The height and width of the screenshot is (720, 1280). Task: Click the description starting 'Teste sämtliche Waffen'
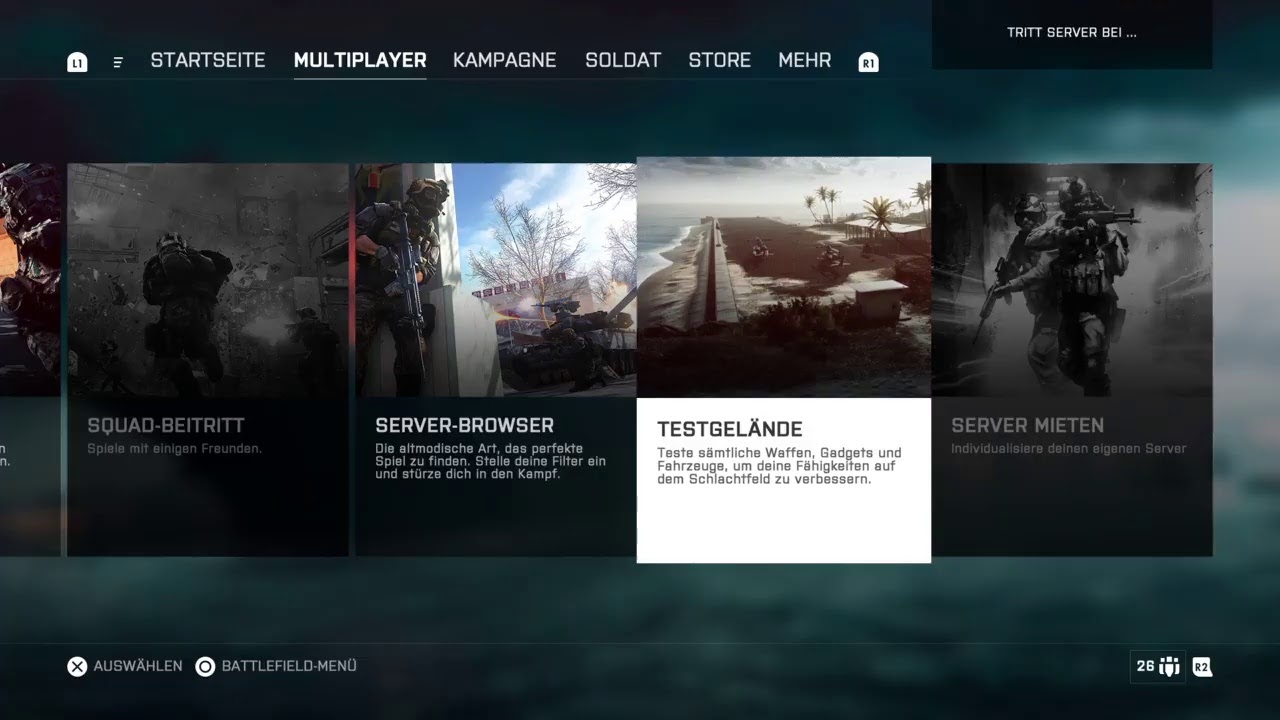pyautogui.click(x=779, y=466)
